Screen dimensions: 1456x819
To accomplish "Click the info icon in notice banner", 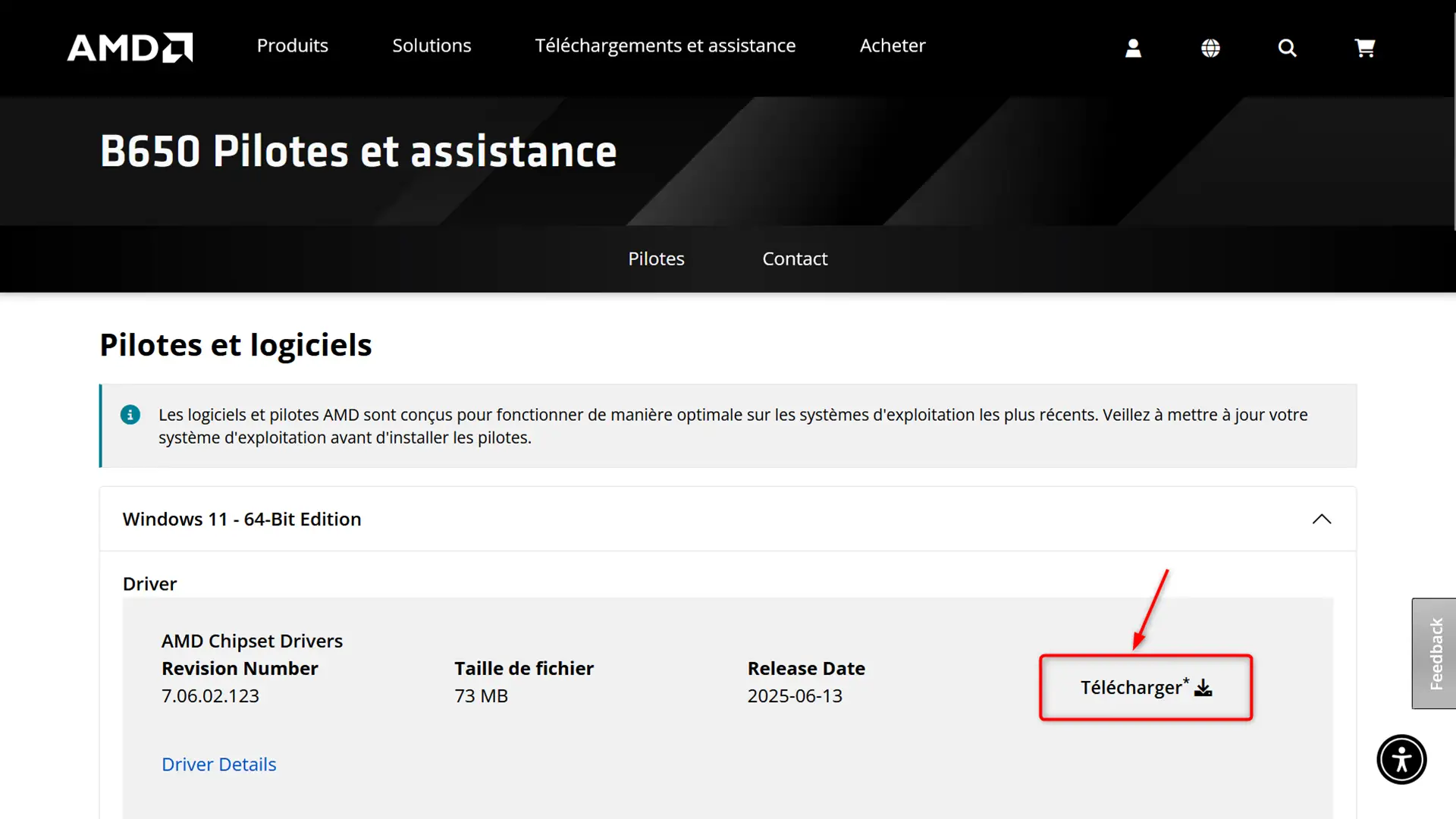I will [130, 415].
